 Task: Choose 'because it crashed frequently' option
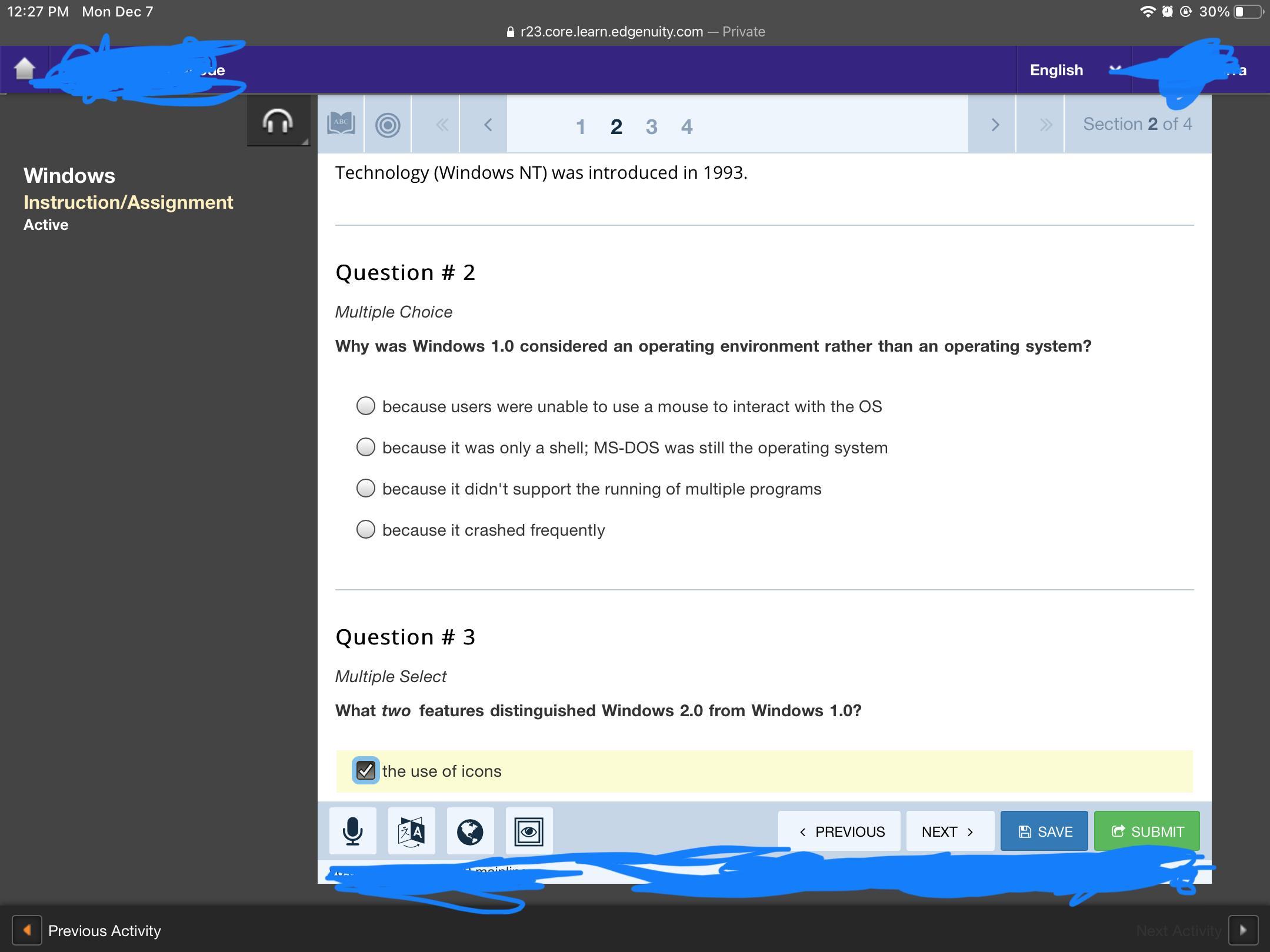[x=366, y=530]
